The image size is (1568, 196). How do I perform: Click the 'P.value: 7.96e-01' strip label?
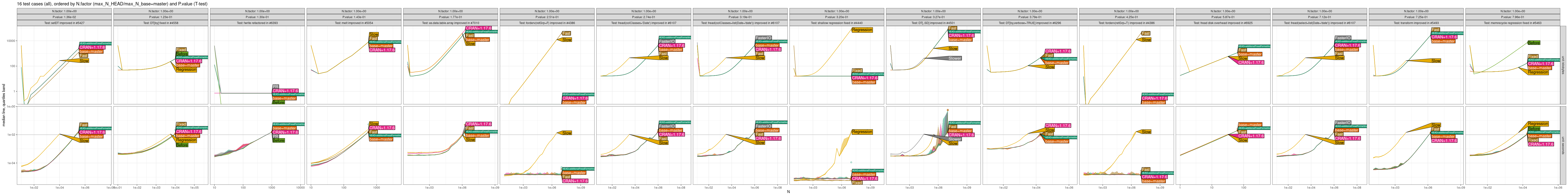[1513, 17]
